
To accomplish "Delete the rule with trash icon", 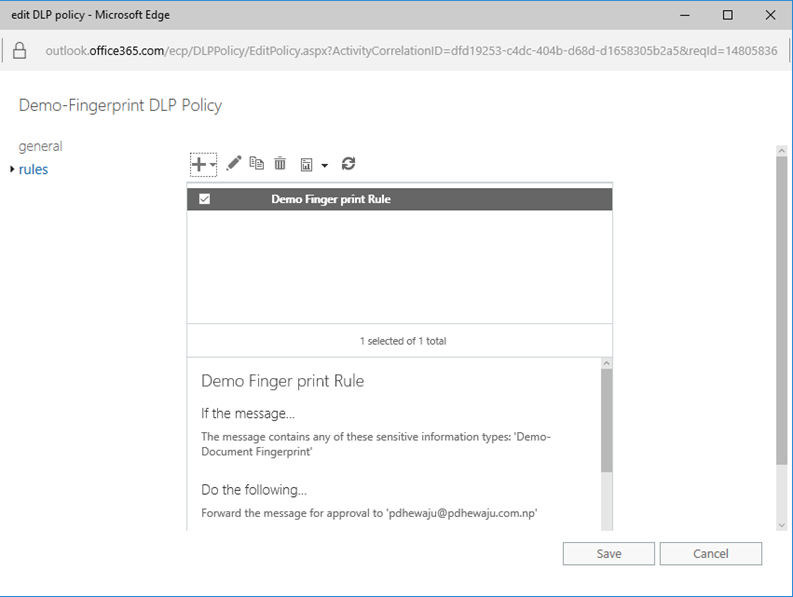I will pos(280,163).
